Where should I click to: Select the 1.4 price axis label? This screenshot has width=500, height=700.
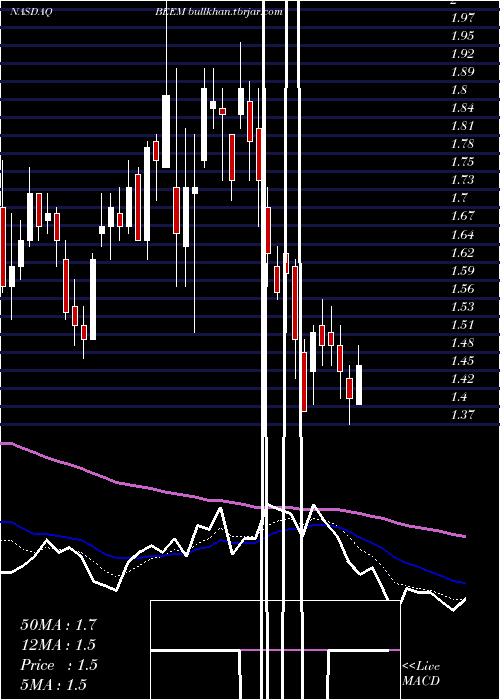459,397
